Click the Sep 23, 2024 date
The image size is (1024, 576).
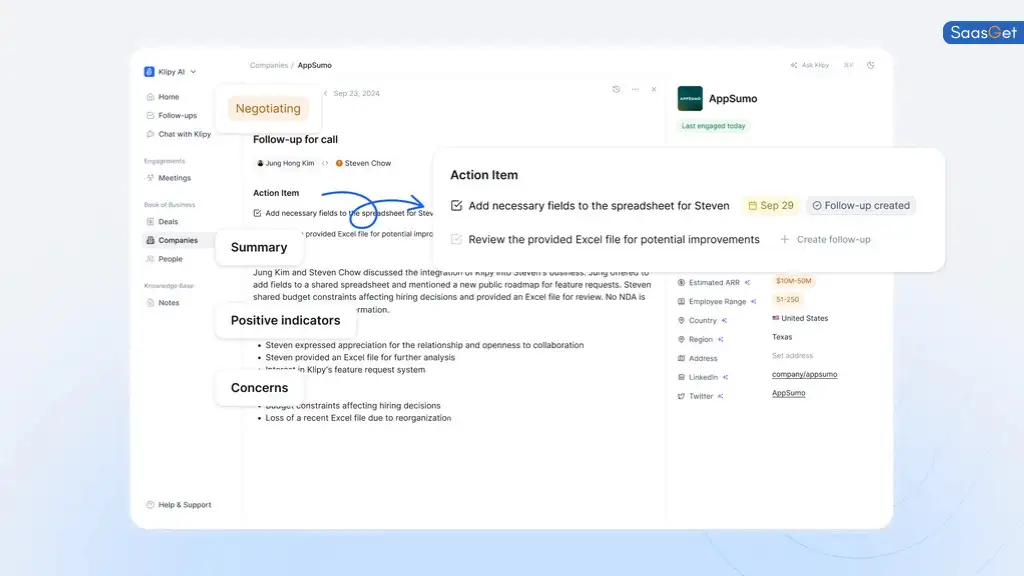[x=356, y=93]
